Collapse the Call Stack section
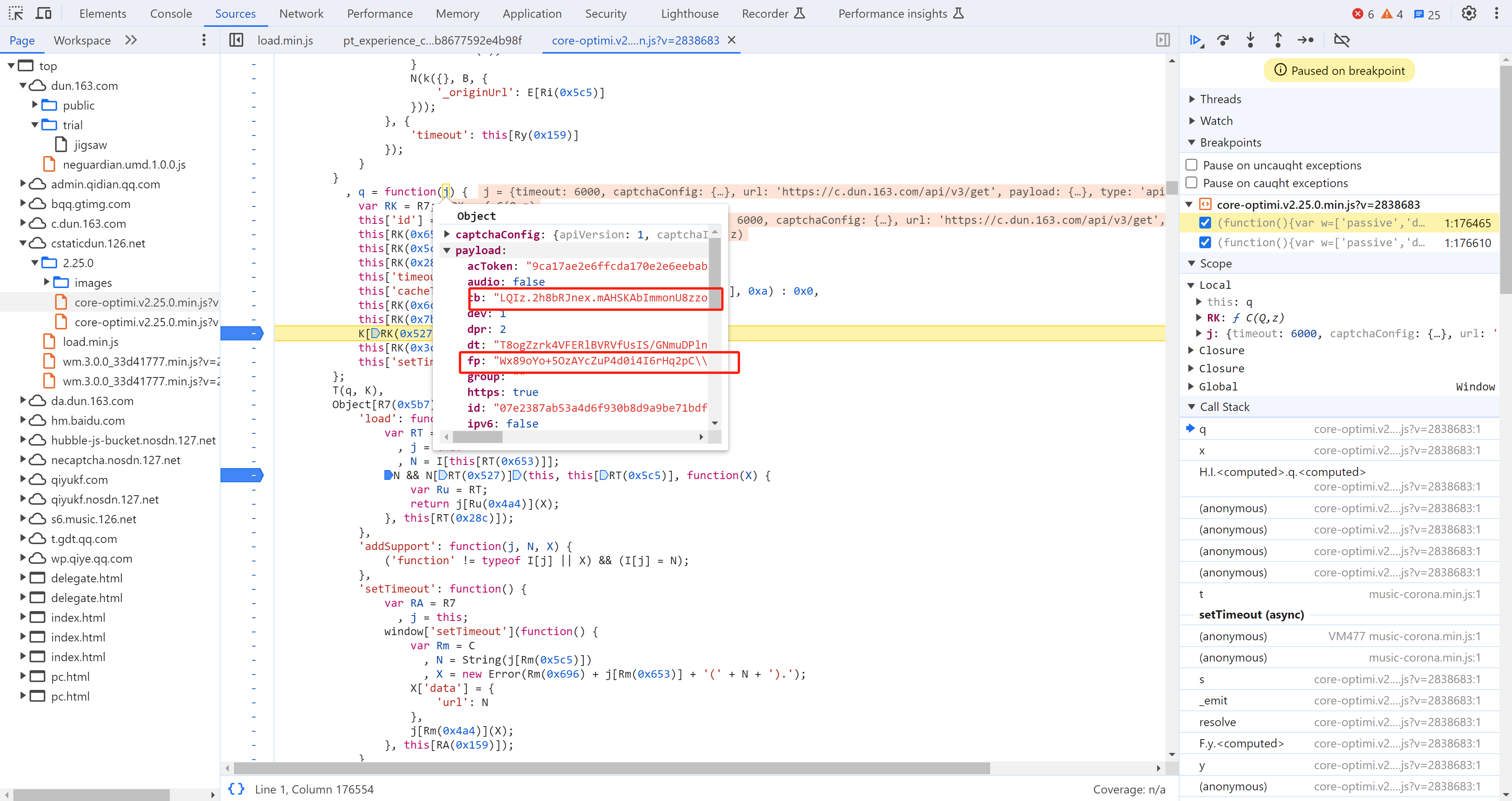The image size is (1512, 801). 1191,406
